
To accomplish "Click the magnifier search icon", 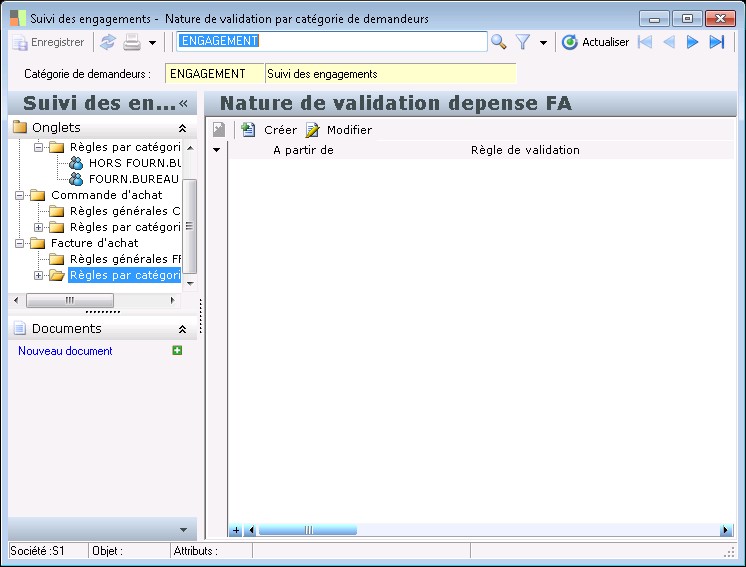I will coord(498,42).
